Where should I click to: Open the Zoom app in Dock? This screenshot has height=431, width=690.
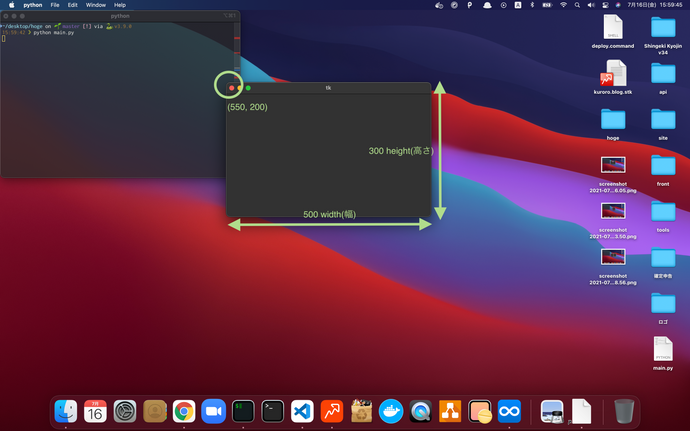click(213, 411)
